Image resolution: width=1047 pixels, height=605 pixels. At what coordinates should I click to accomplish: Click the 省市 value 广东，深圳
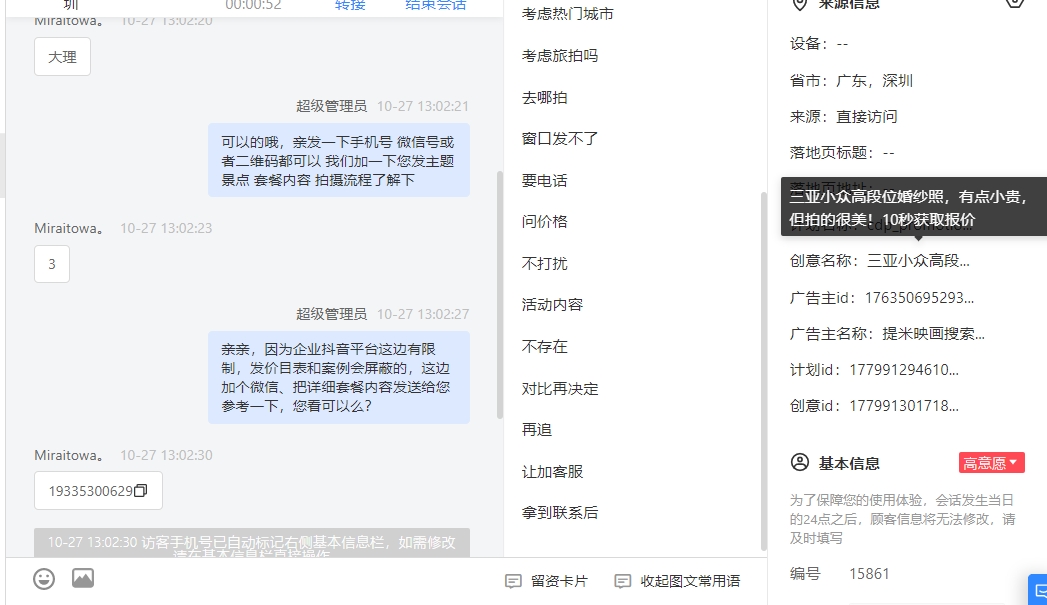pyautogui.click(x=874, y=81)
